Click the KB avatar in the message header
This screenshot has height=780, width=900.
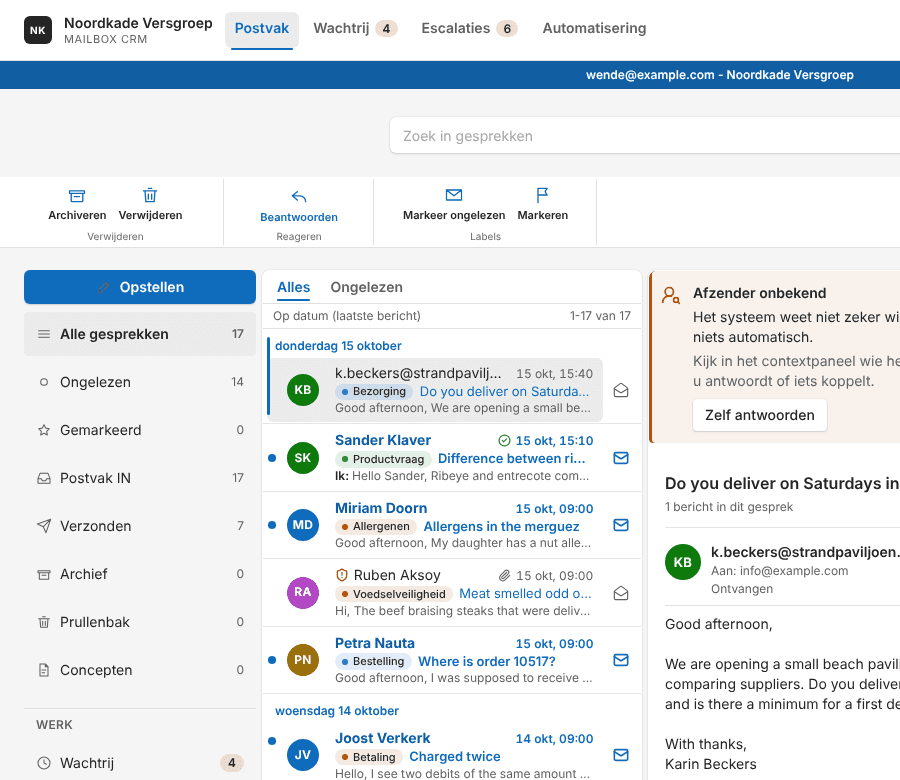click(682, 562)
